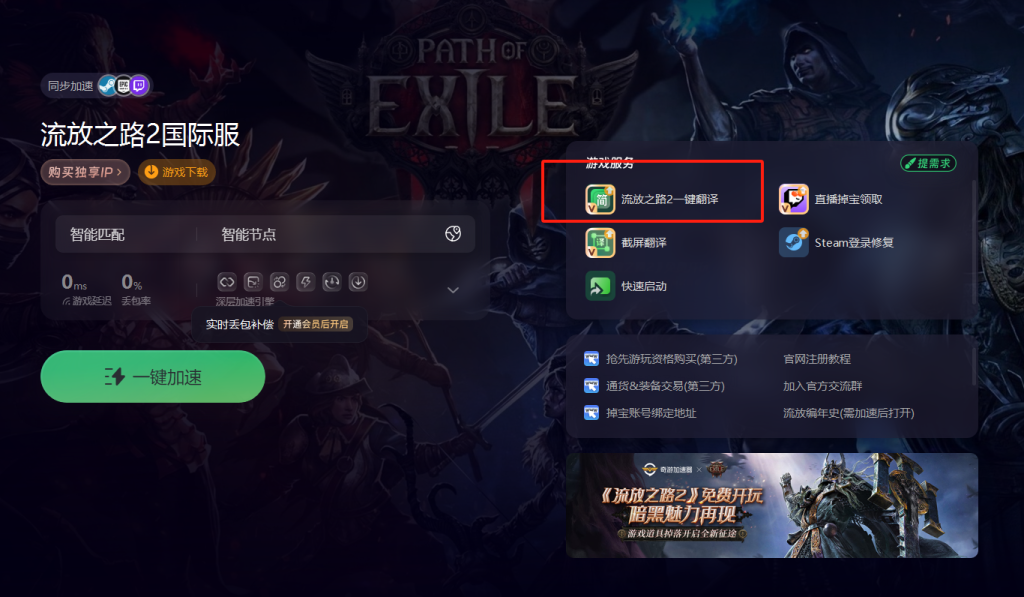Open 通货&装备交易(第三方) link
Viewport: 1024px width, 597px height.
(665, 386)
